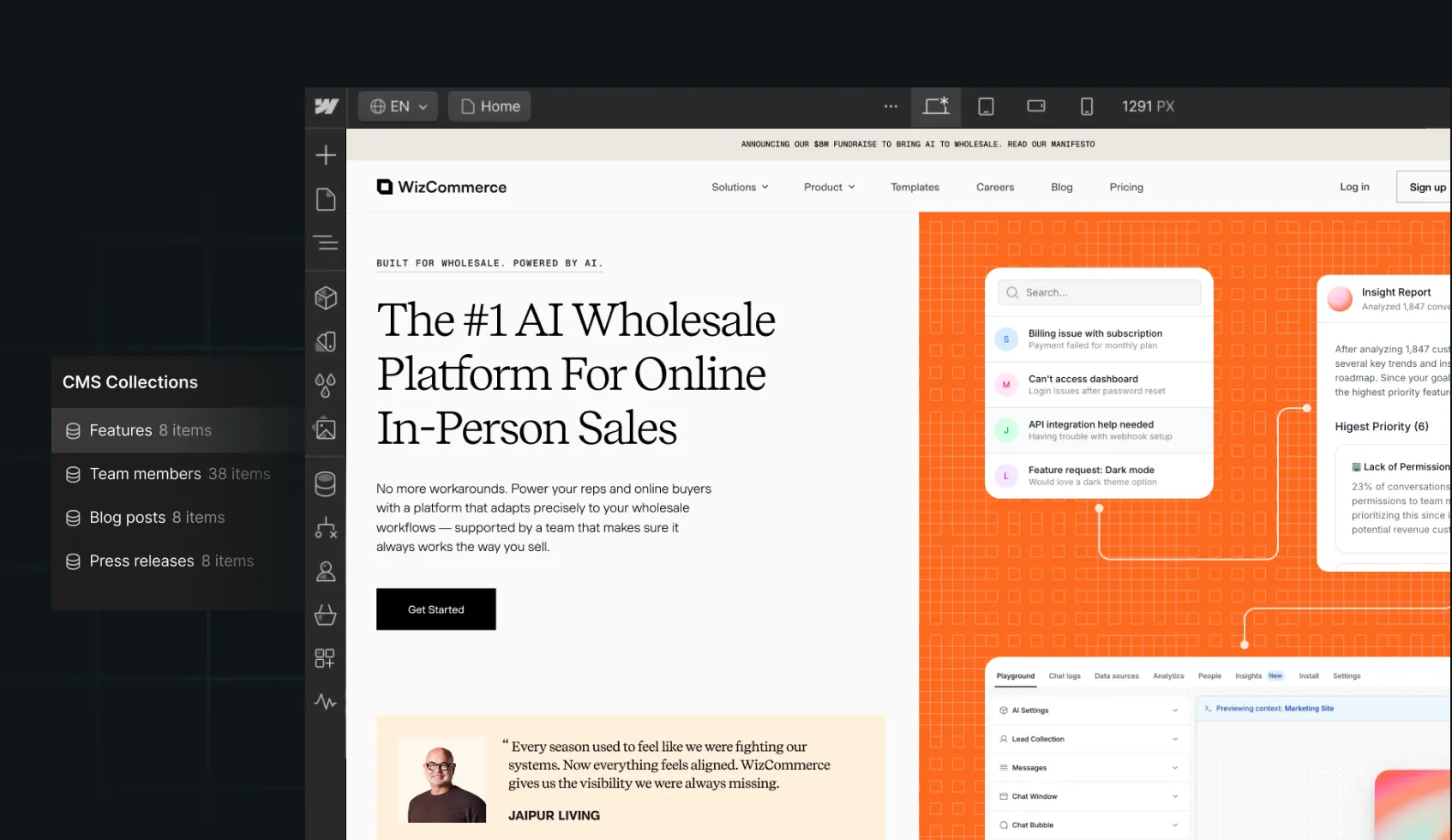The image size is (1452, 840).
Task: Open the Pricing nav link
Action: (1126, 187)
